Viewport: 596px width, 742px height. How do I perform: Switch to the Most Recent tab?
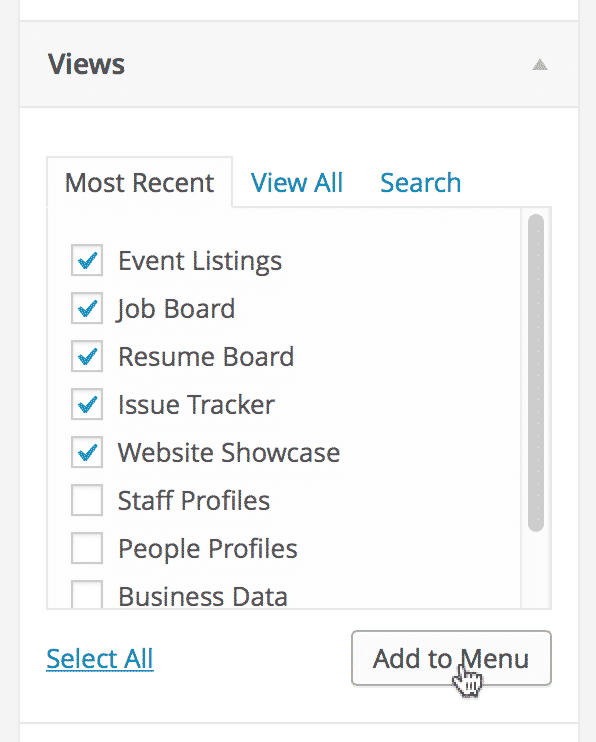click(x=140, y=183)
